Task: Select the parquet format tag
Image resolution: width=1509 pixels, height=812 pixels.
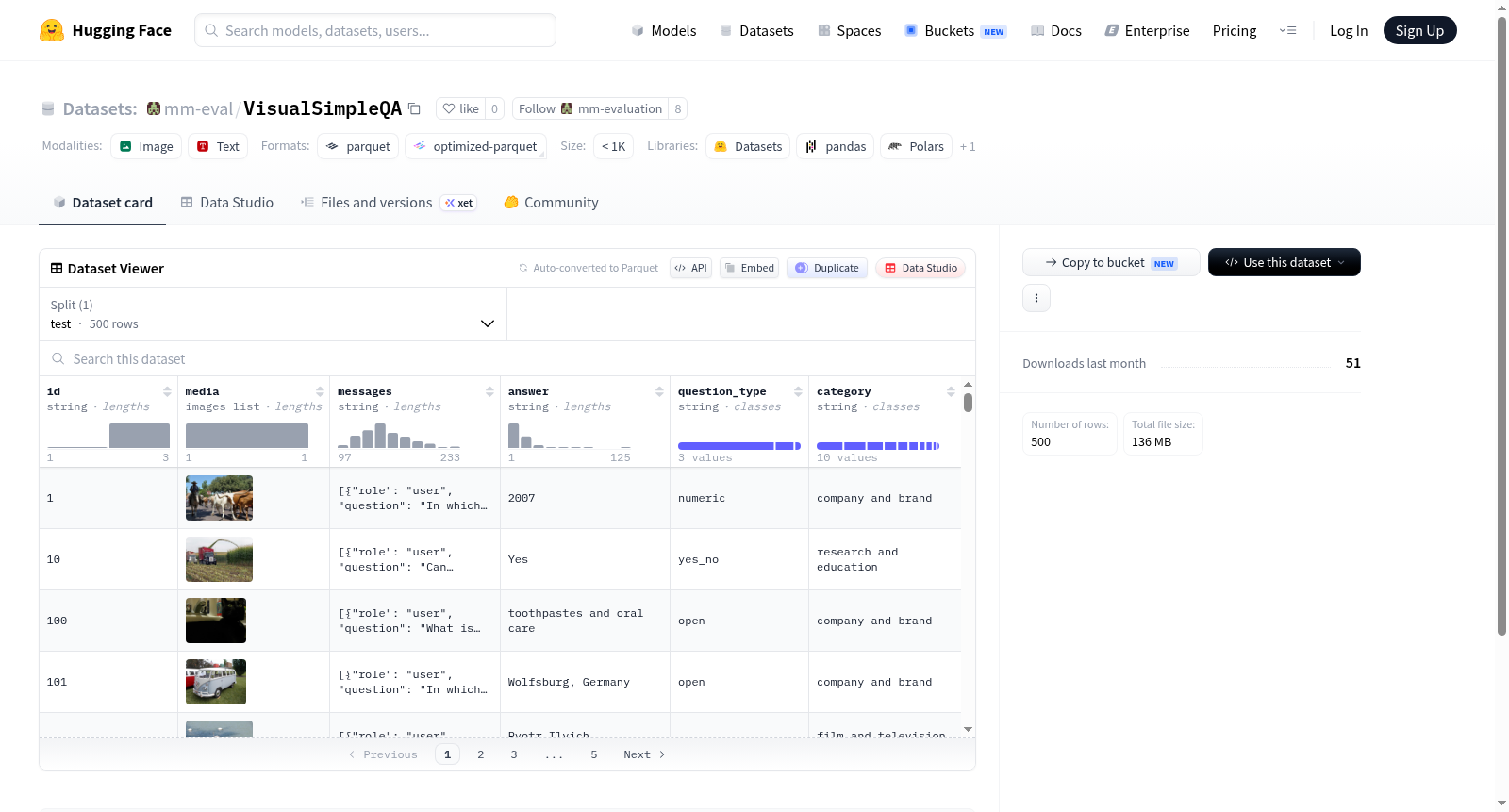Action: pos(358,146)
